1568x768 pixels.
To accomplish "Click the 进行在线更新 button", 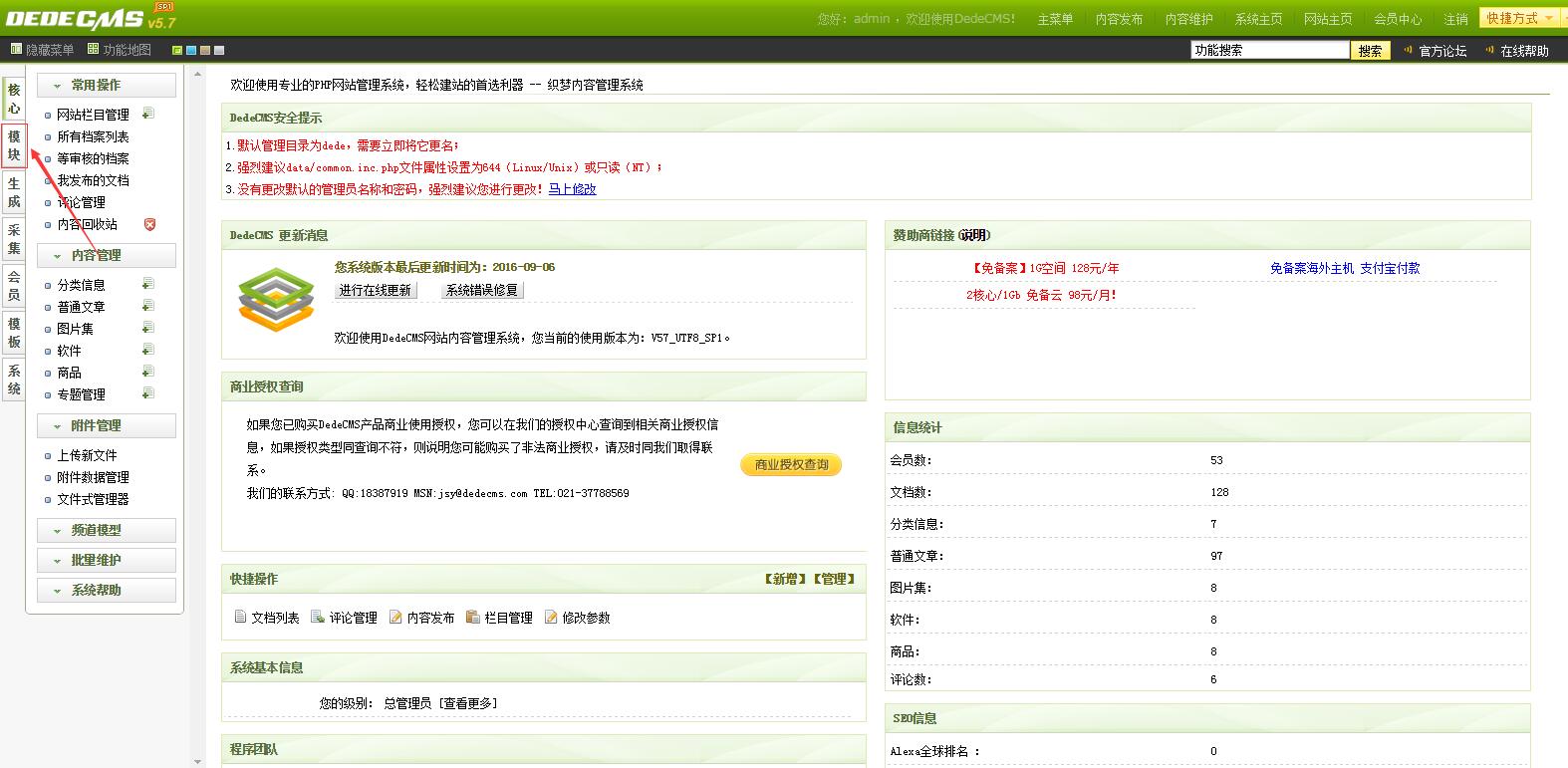I will coord(375,290).
